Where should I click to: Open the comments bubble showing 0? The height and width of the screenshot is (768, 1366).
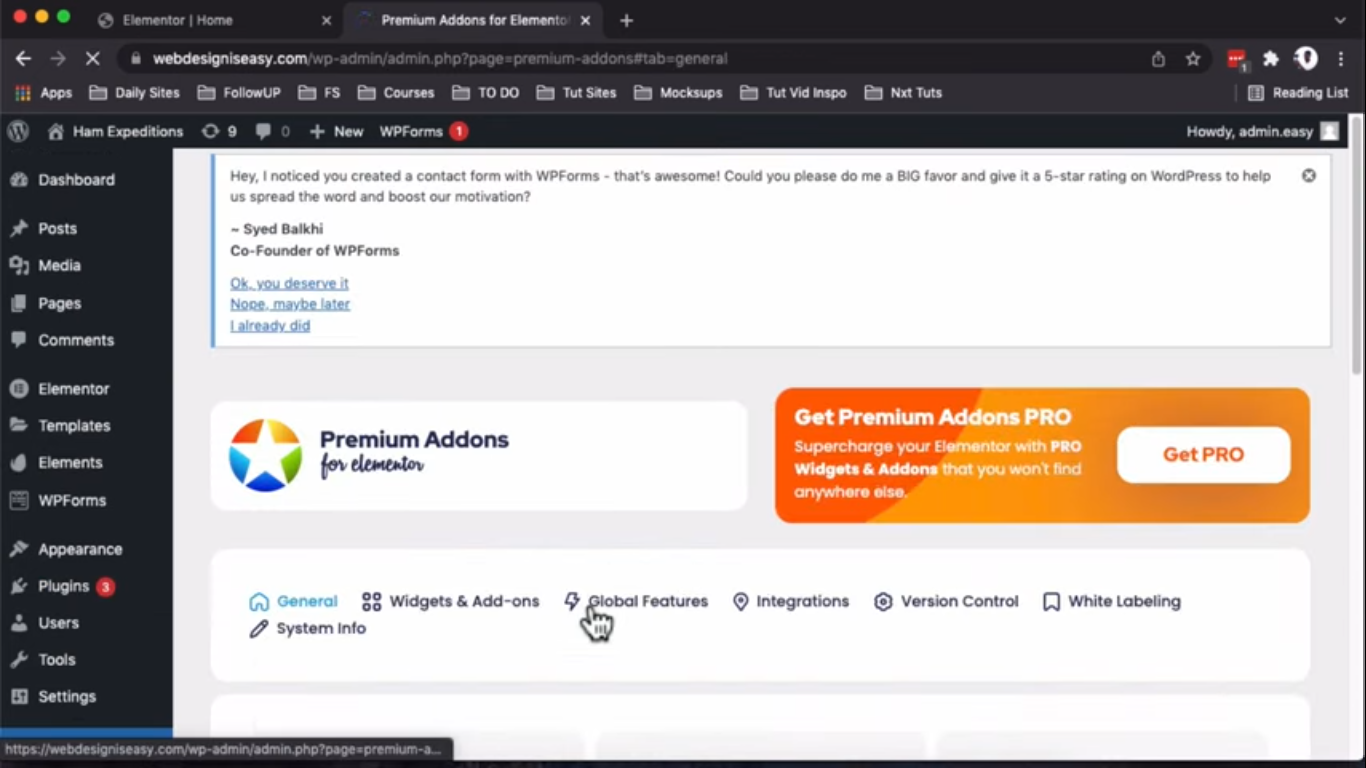(x=272, y=131)
